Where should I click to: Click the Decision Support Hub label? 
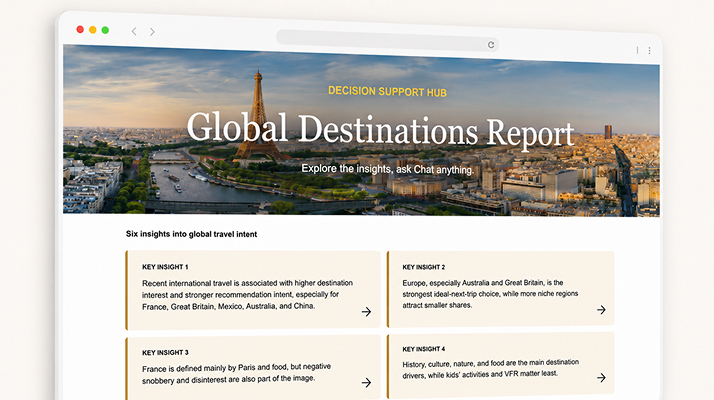click(x=388, y=91)
